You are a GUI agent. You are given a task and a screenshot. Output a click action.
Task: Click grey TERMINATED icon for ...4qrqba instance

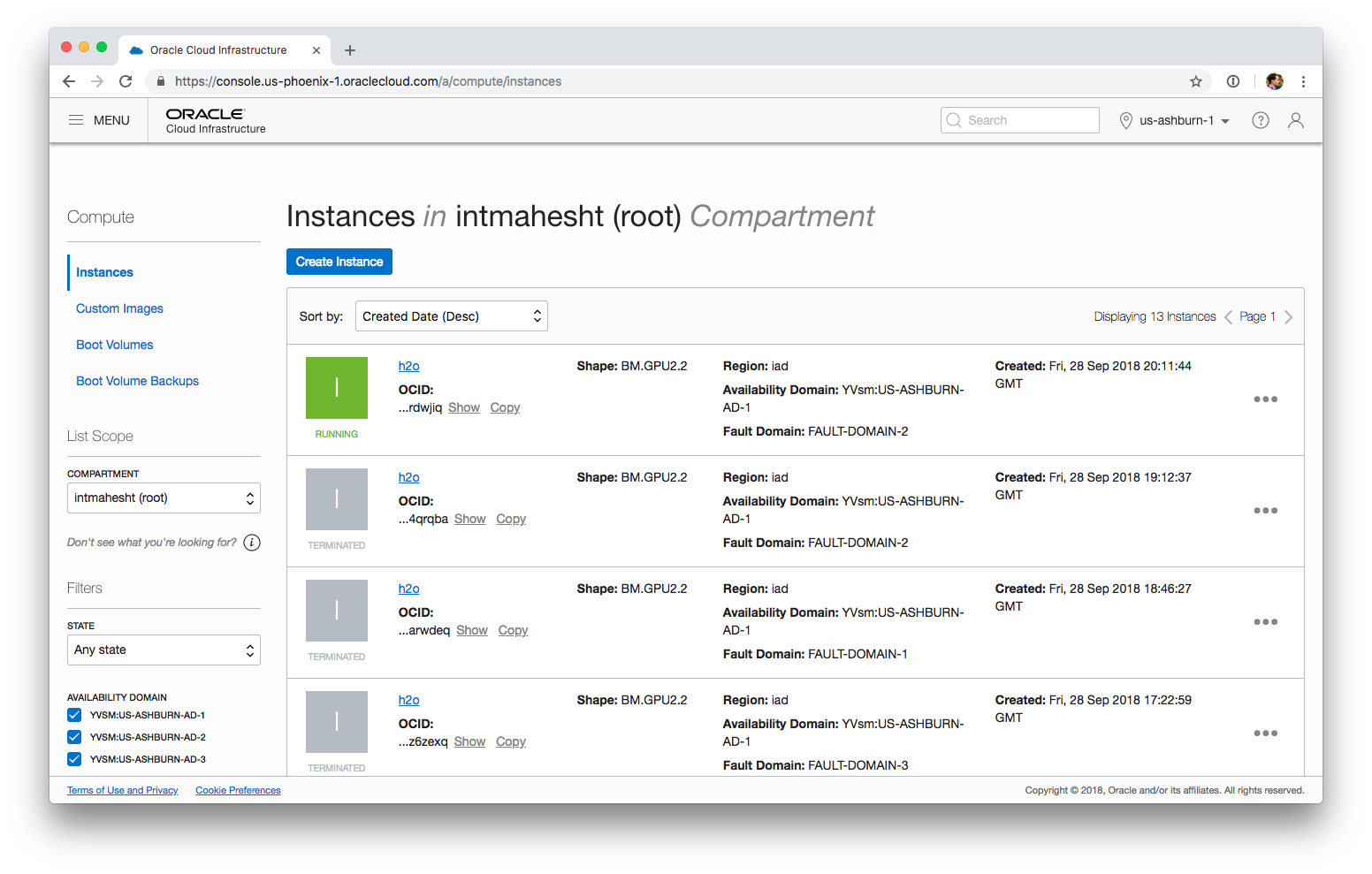click(337, 499)
